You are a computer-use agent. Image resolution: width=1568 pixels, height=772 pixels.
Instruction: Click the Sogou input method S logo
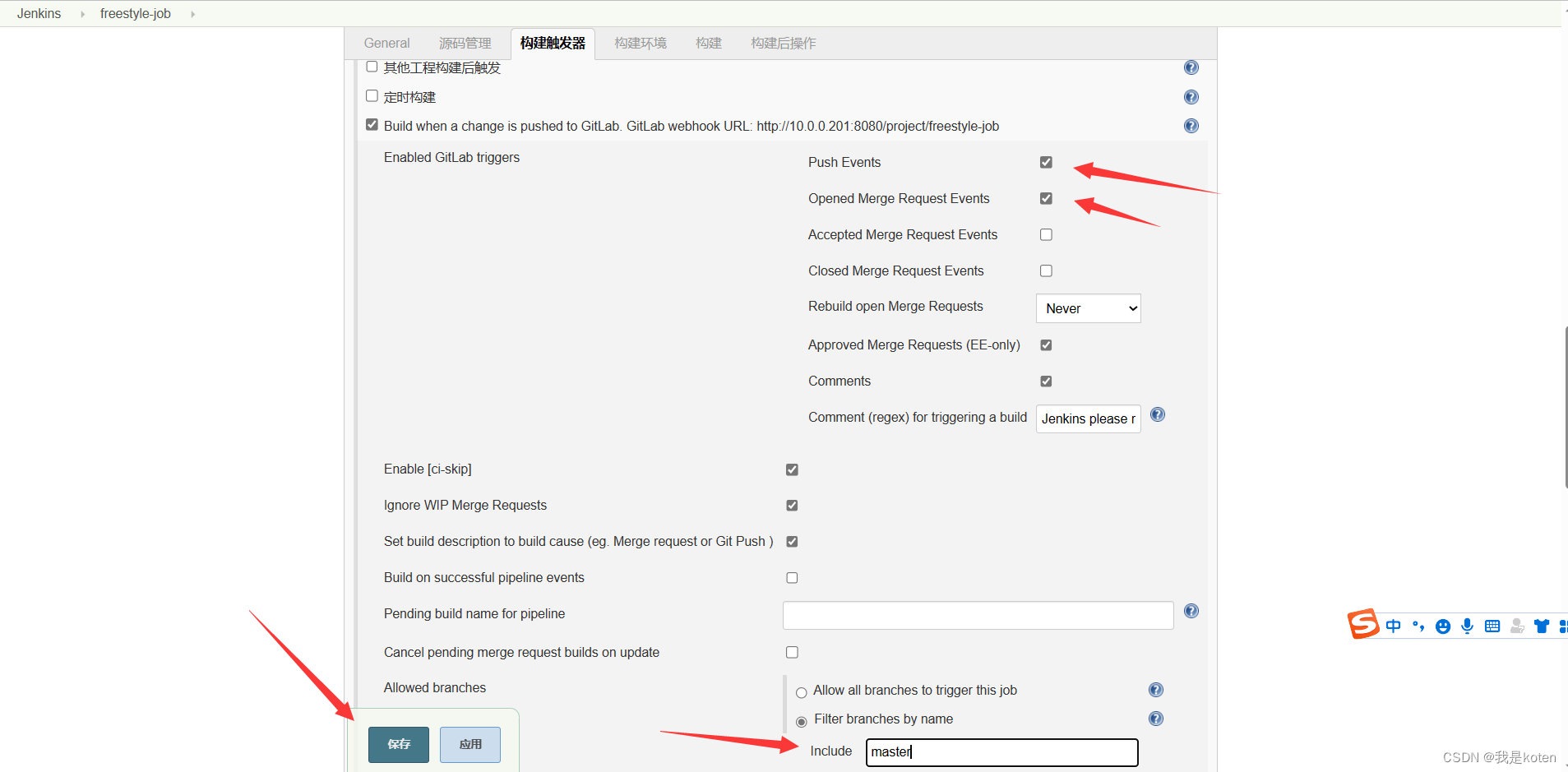(1362, 624)
